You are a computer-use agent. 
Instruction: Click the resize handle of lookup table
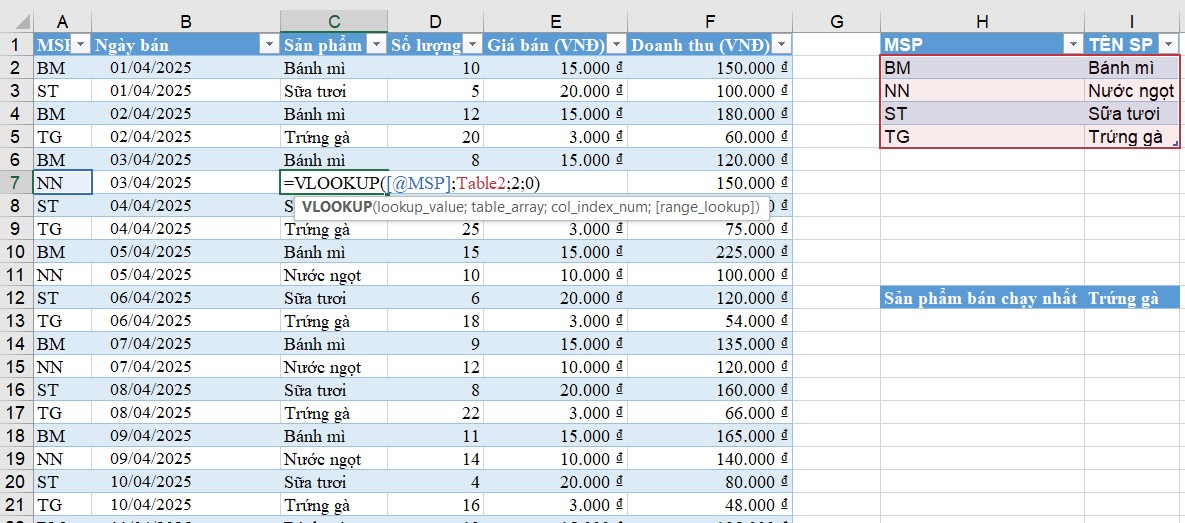(1175, 145)
